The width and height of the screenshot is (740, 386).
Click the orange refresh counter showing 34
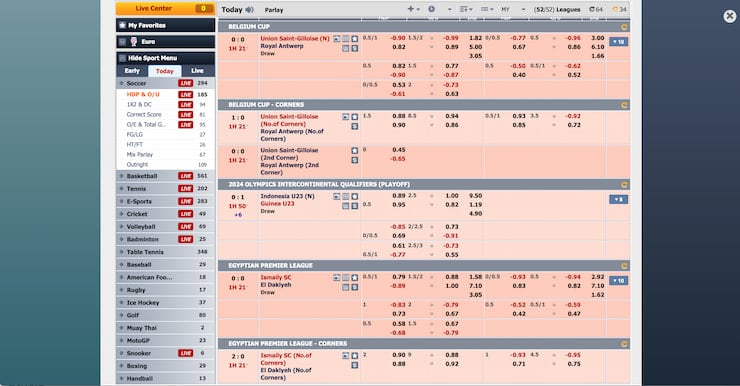tap(619, 9)
